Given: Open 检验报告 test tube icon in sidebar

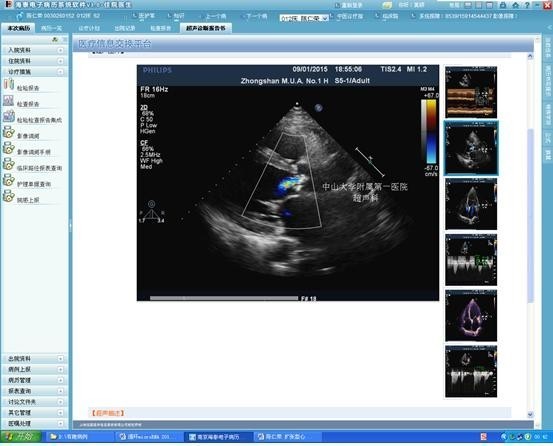Looking at the screenshot, I should tap(8, 85).
